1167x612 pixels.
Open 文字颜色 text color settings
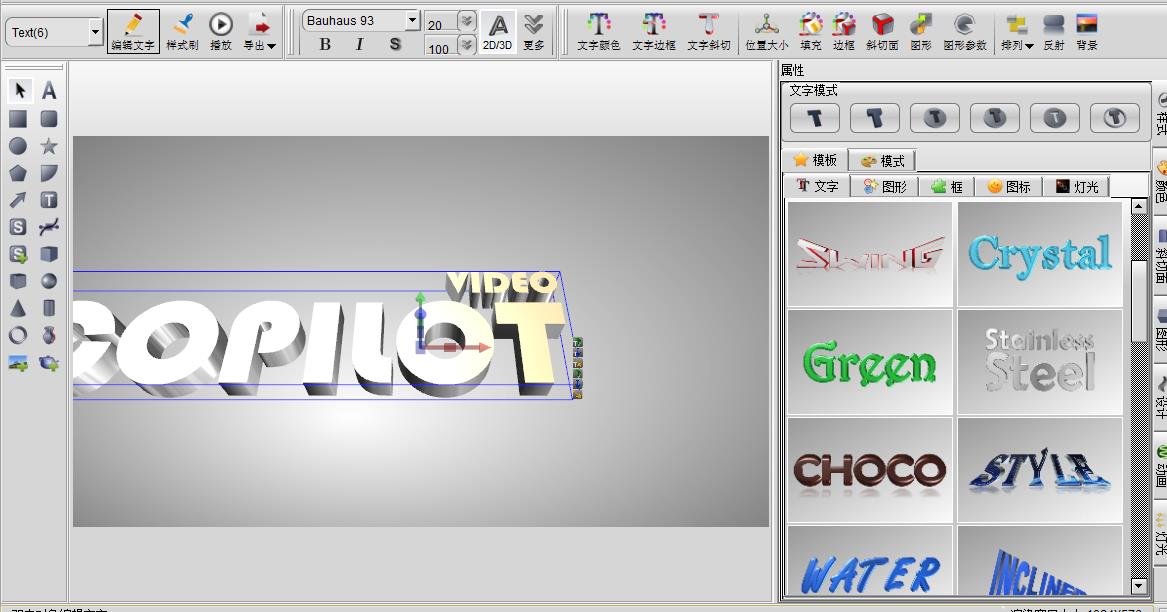click(x=598, y=31)
